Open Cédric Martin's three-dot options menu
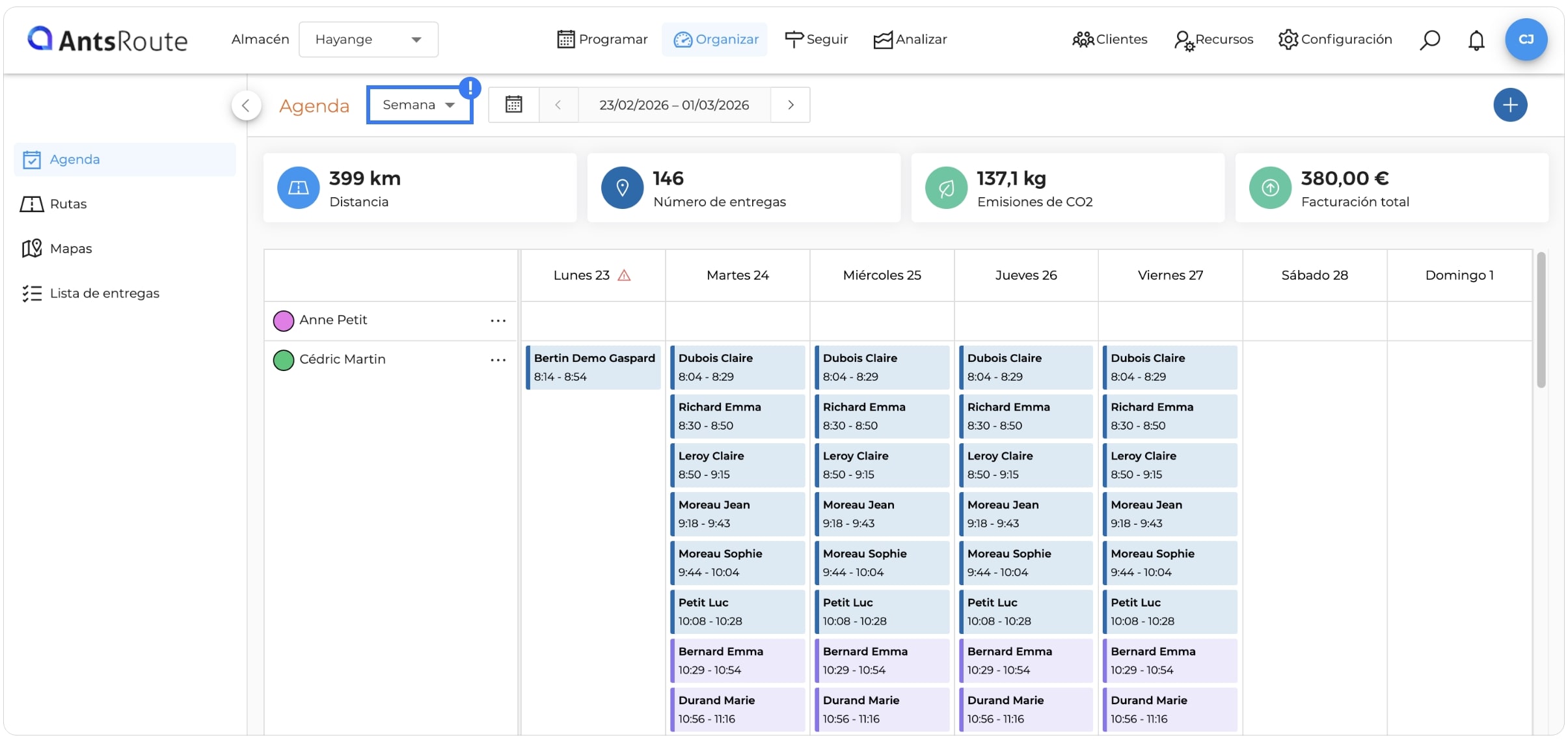Viewport: 1568px width, 742px height. [498, 360]
